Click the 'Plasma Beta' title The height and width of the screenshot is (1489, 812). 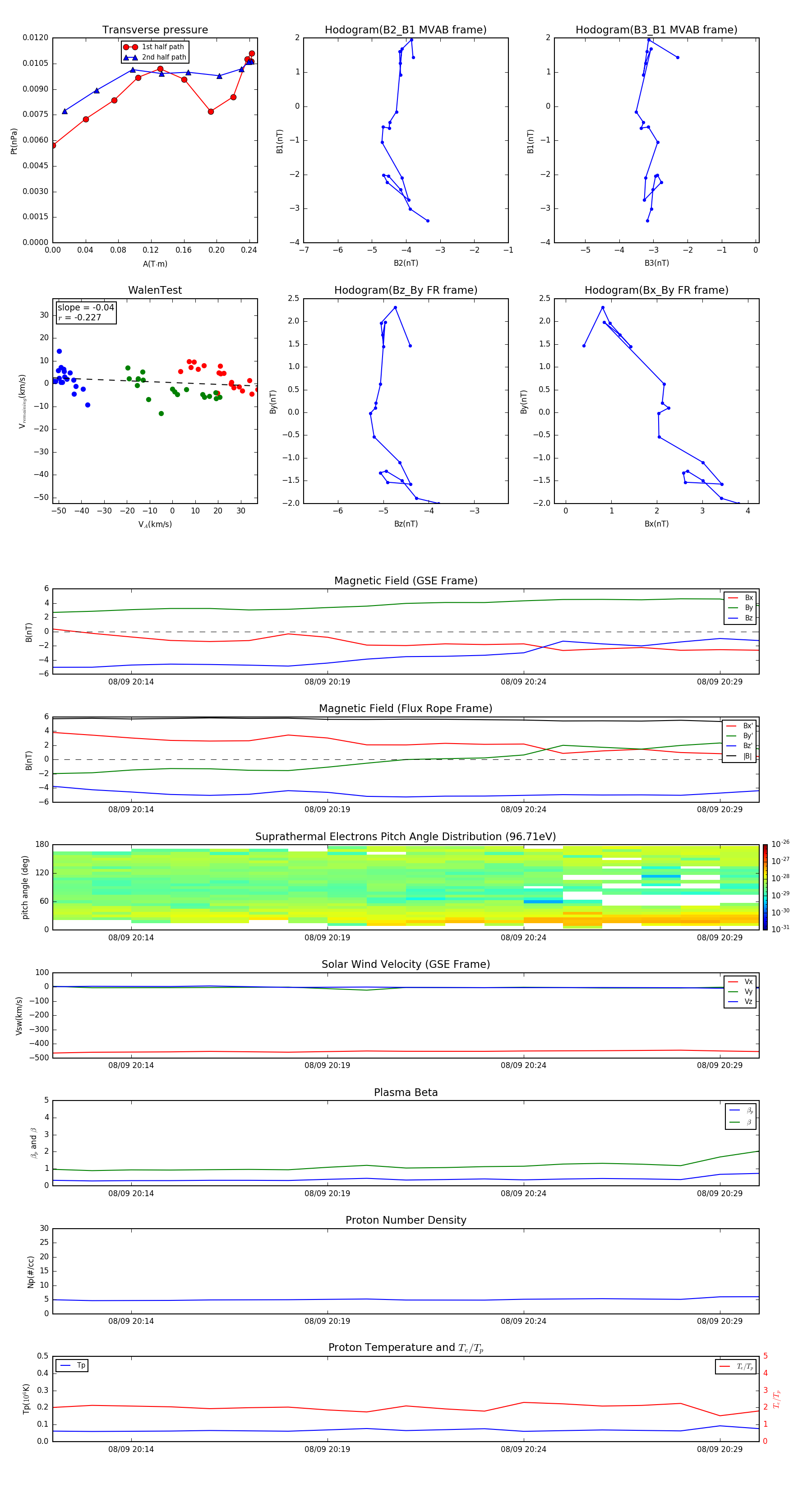coord(406,1093)
